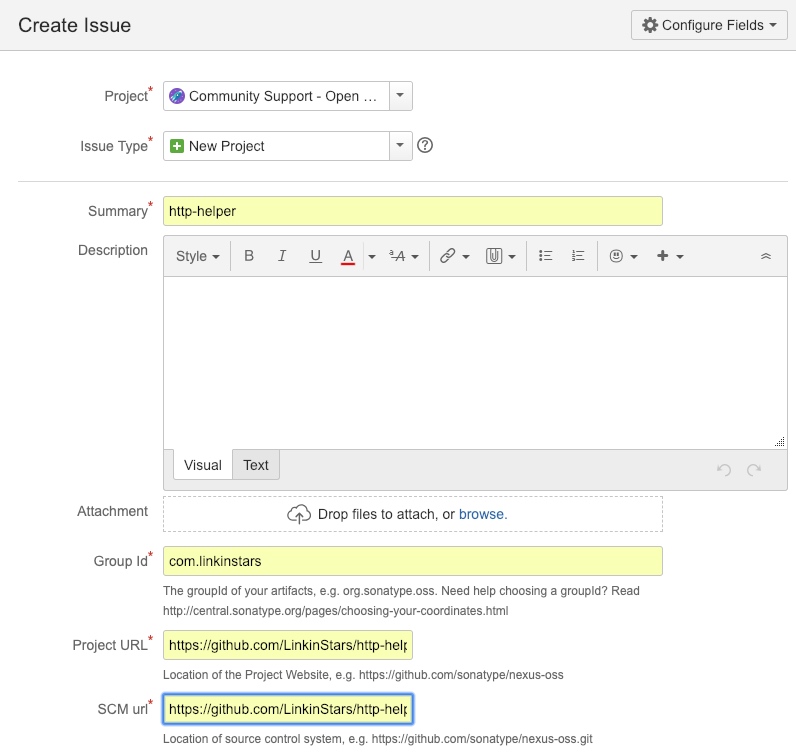
Task: Open the Project selection dropdown
Action: [x=400, y=96]
